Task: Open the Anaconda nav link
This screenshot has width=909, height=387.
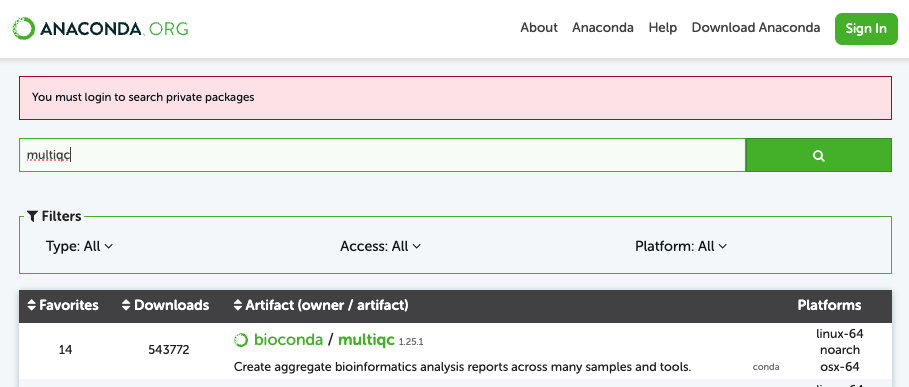Action: tap(603, 28)
